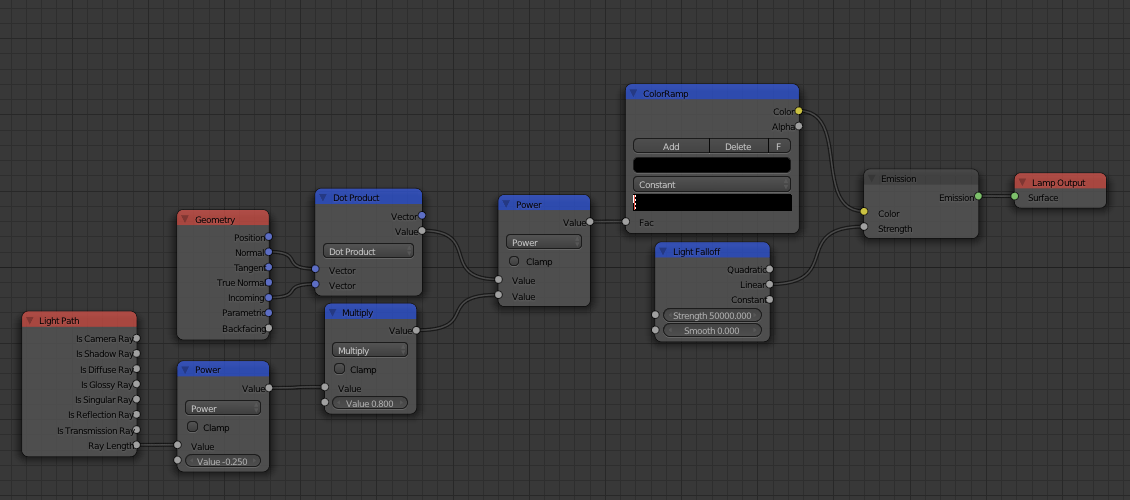Click the Emission Strength input socket
Viewport: 1130px width, 500px height.
863,228
